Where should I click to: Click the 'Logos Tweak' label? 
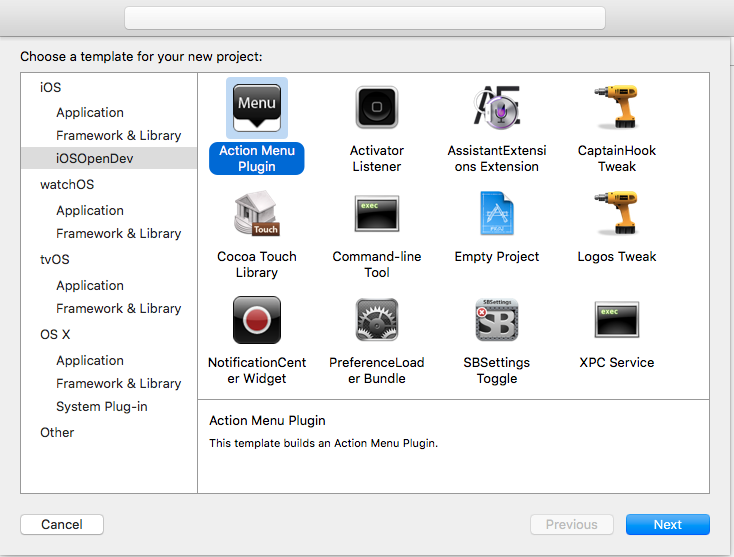click(617, 257)
